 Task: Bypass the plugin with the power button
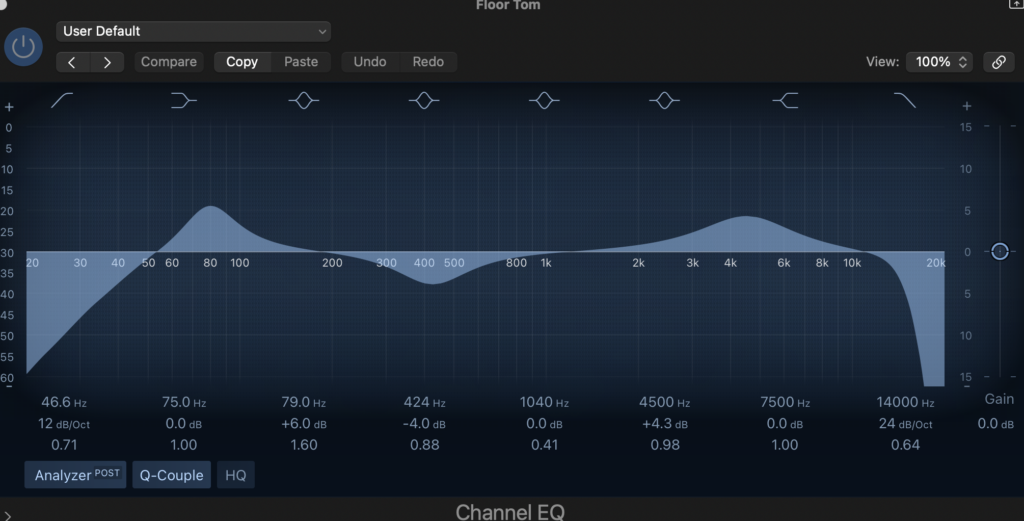pyautogui.click(x=23, y=47)
